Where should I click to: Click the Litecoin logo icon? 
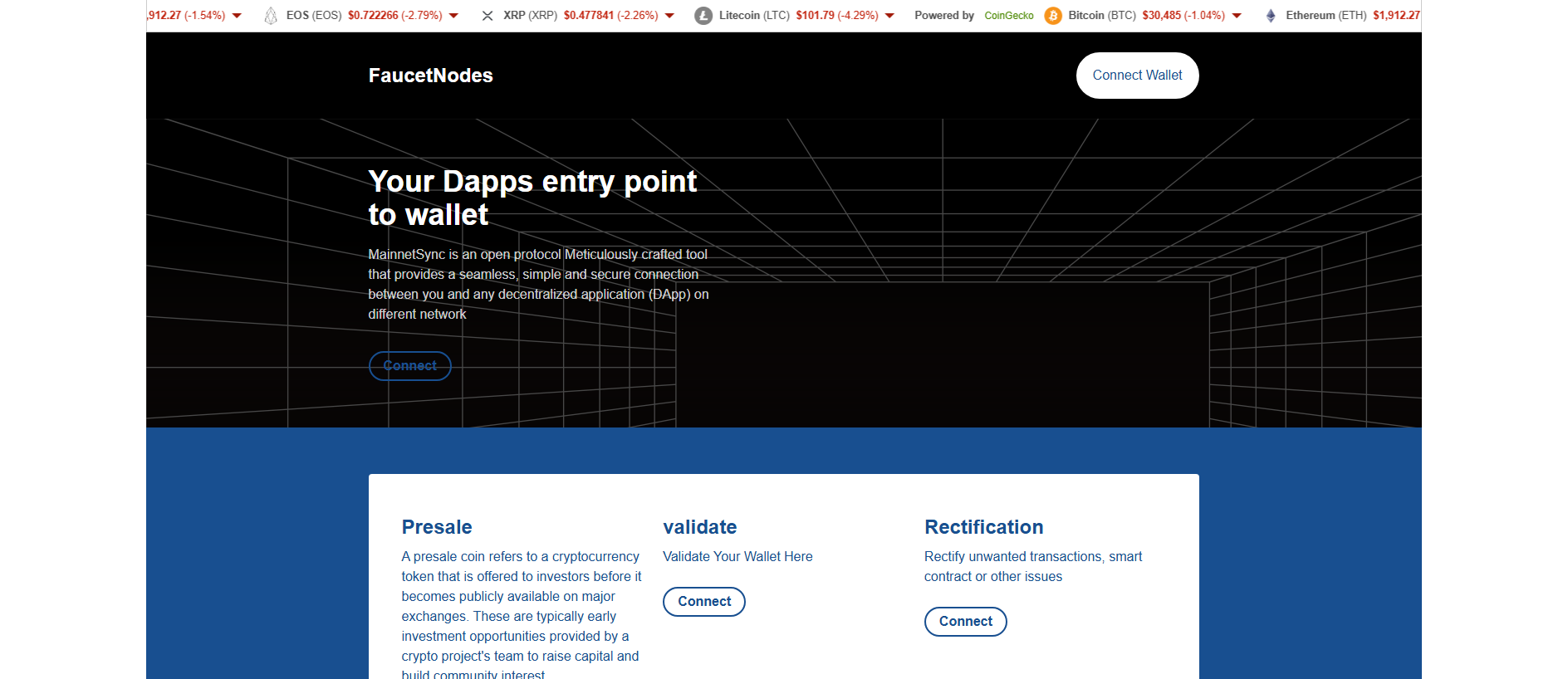(703, 16)
